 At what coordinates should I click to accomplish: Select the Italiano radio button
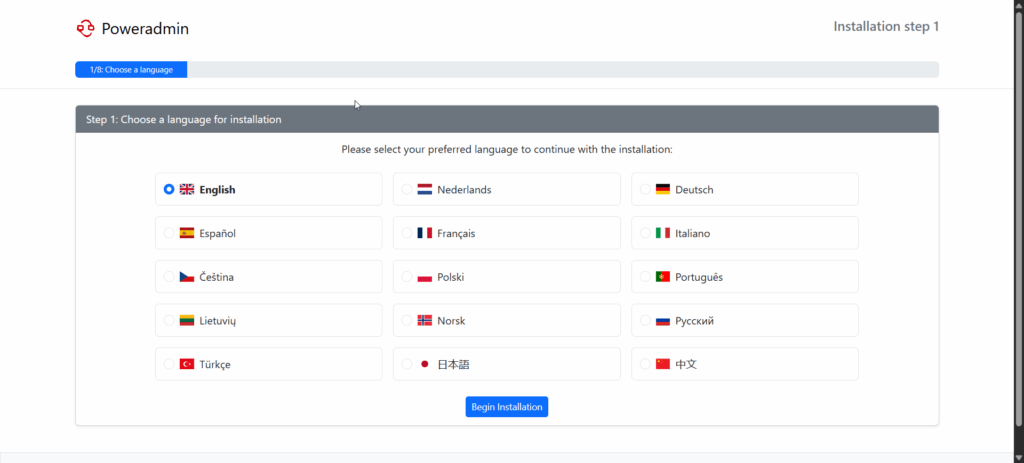(x=645, y=233)
